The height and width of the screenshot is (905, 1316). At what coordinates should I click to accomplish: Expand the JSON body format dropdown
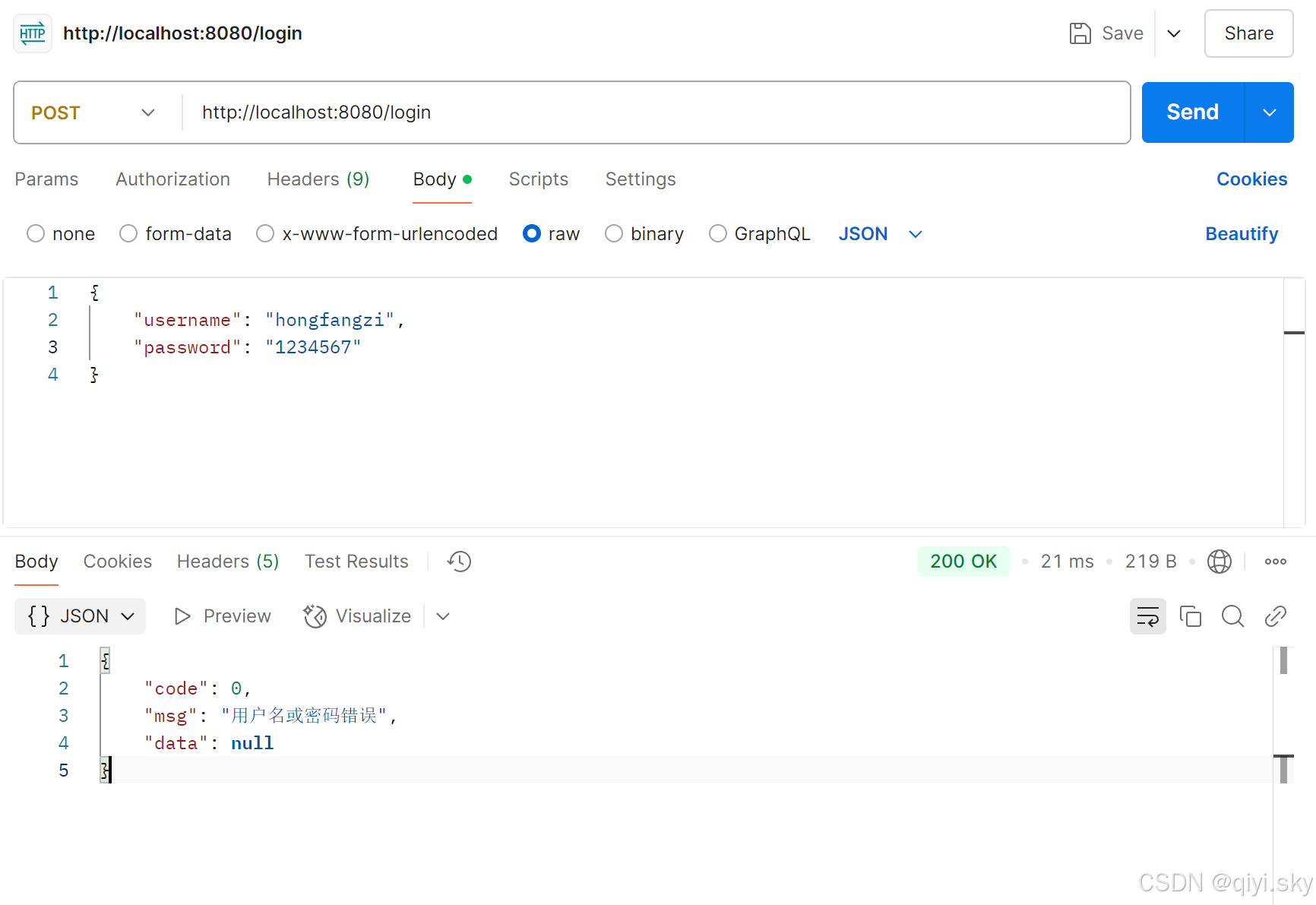pyautogui.click(x=881, y=234)
